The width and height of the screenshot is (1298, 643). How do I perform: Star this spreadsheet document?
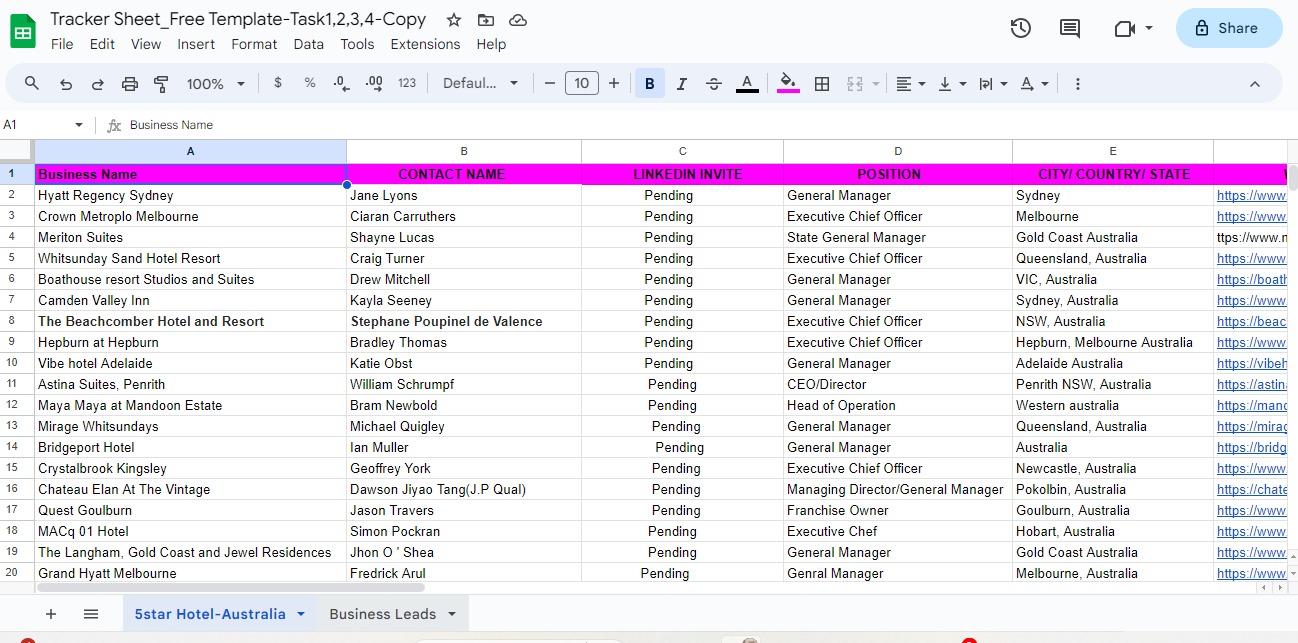coord(454,20)
